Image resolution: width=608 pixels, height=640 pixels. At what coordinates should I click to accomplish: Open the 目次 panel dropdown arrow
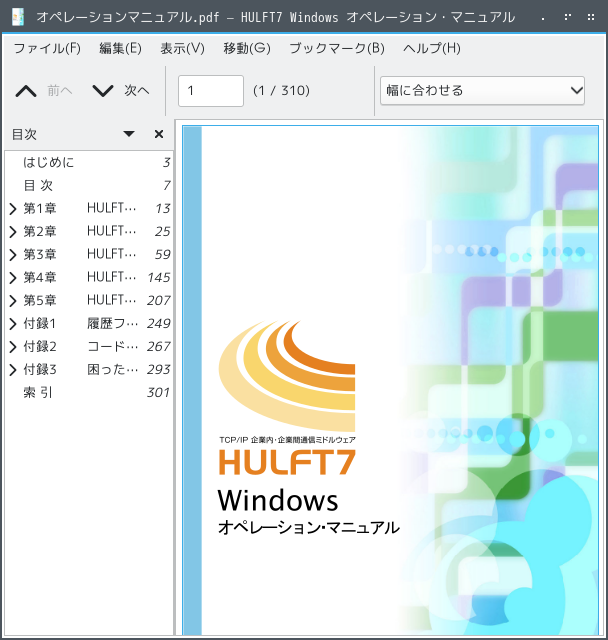pyautogui.click(x=129, y=134)
